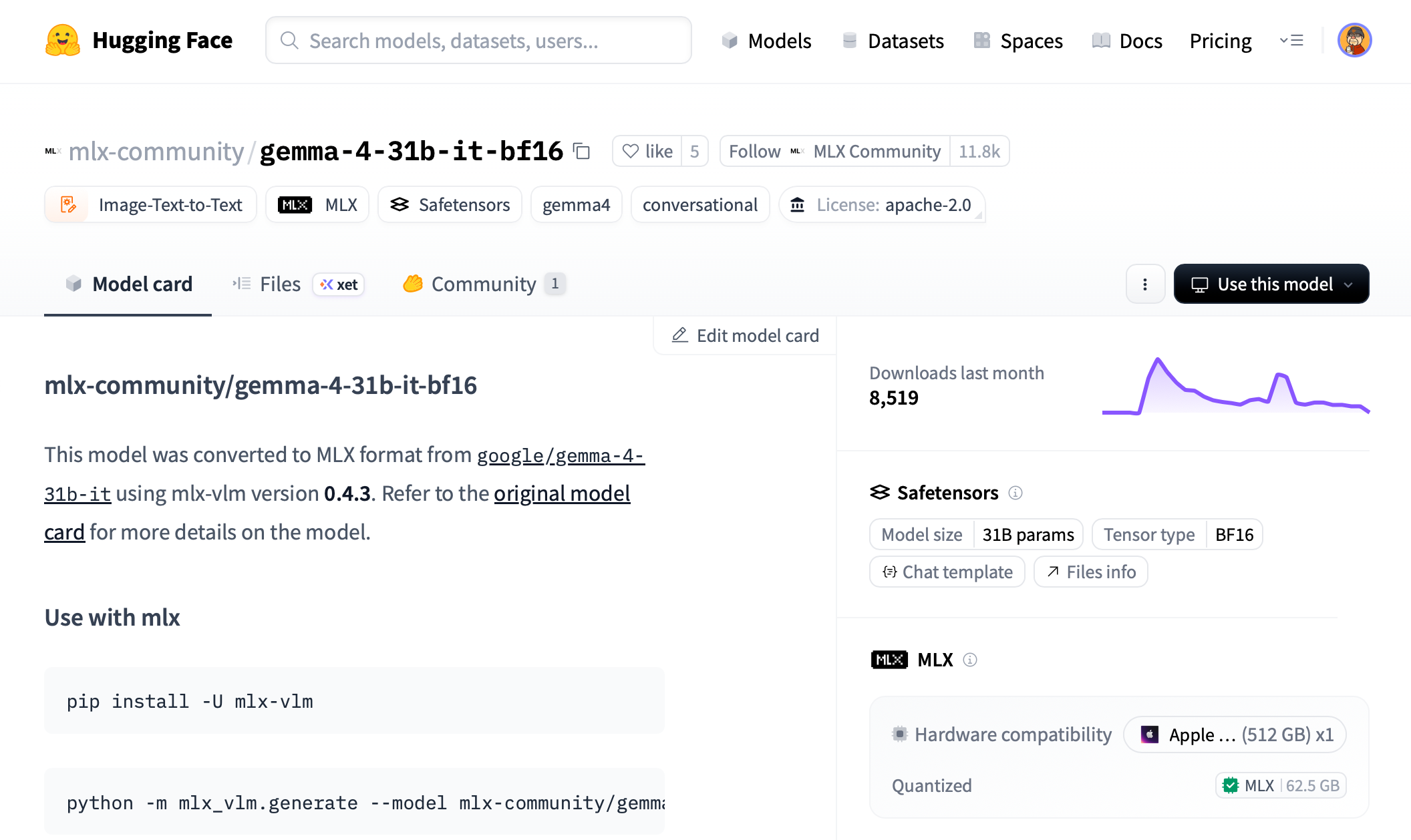Viewport: 1411px width, 840px height.
Task: Open the Safetensors info icon
Action: click(1015, 493)
